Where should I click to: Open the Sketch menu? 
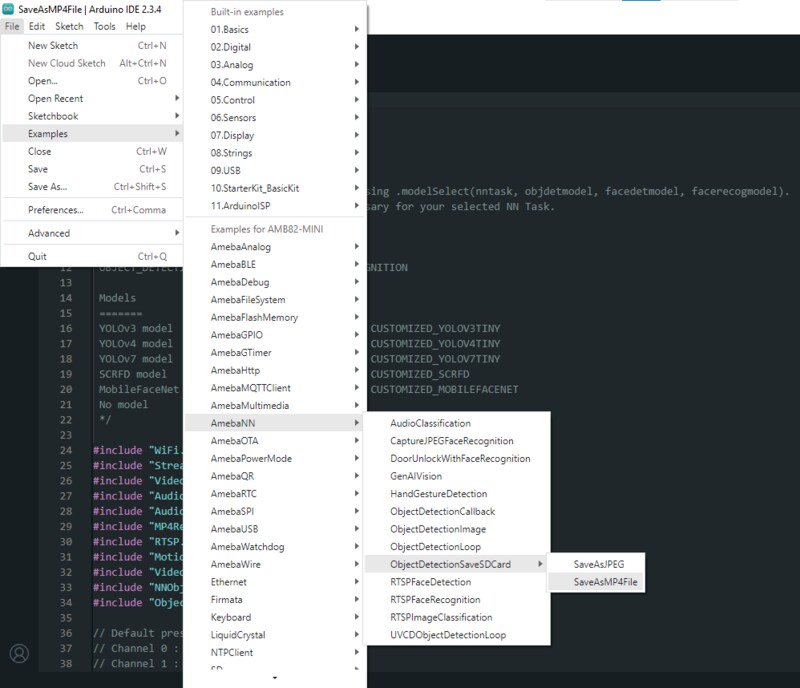69,26
